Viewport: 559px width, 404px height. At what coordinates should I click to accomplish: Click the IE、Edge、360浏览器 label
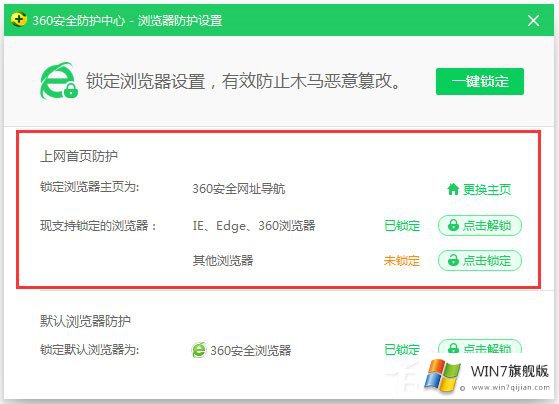254,226
